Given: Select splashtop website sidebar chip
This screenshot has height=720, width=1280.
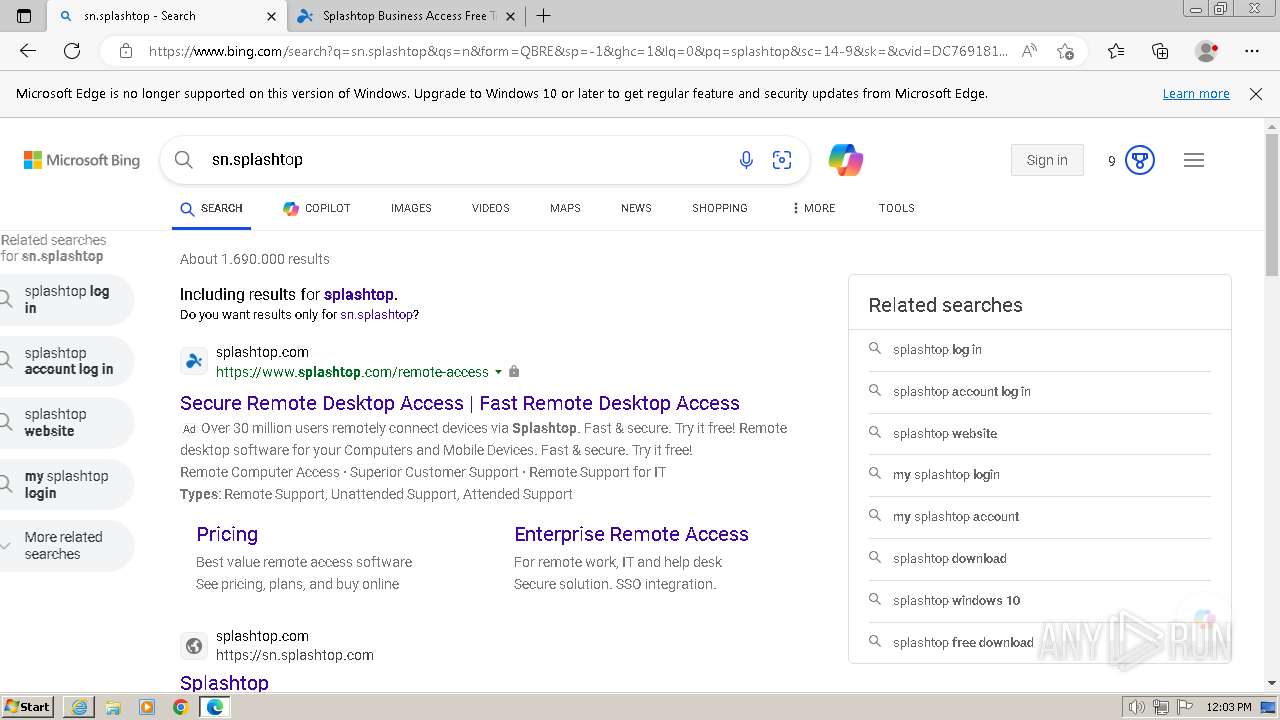Looking at the screenshot, I should [67, 422].
